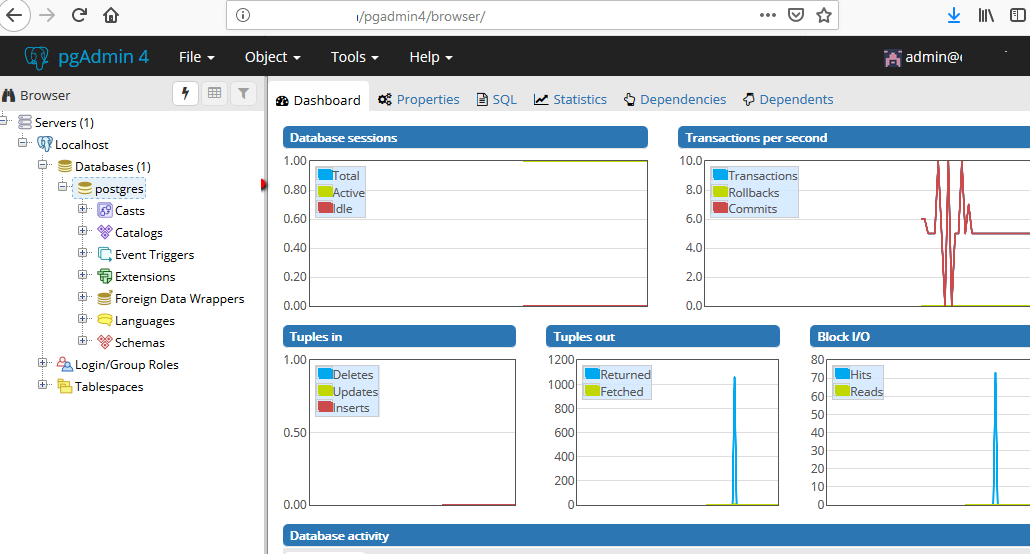This screenshot has width=1030, height=554.
Task: Click the pgAdmin 4 elephant logo
Action: point(37,57)
